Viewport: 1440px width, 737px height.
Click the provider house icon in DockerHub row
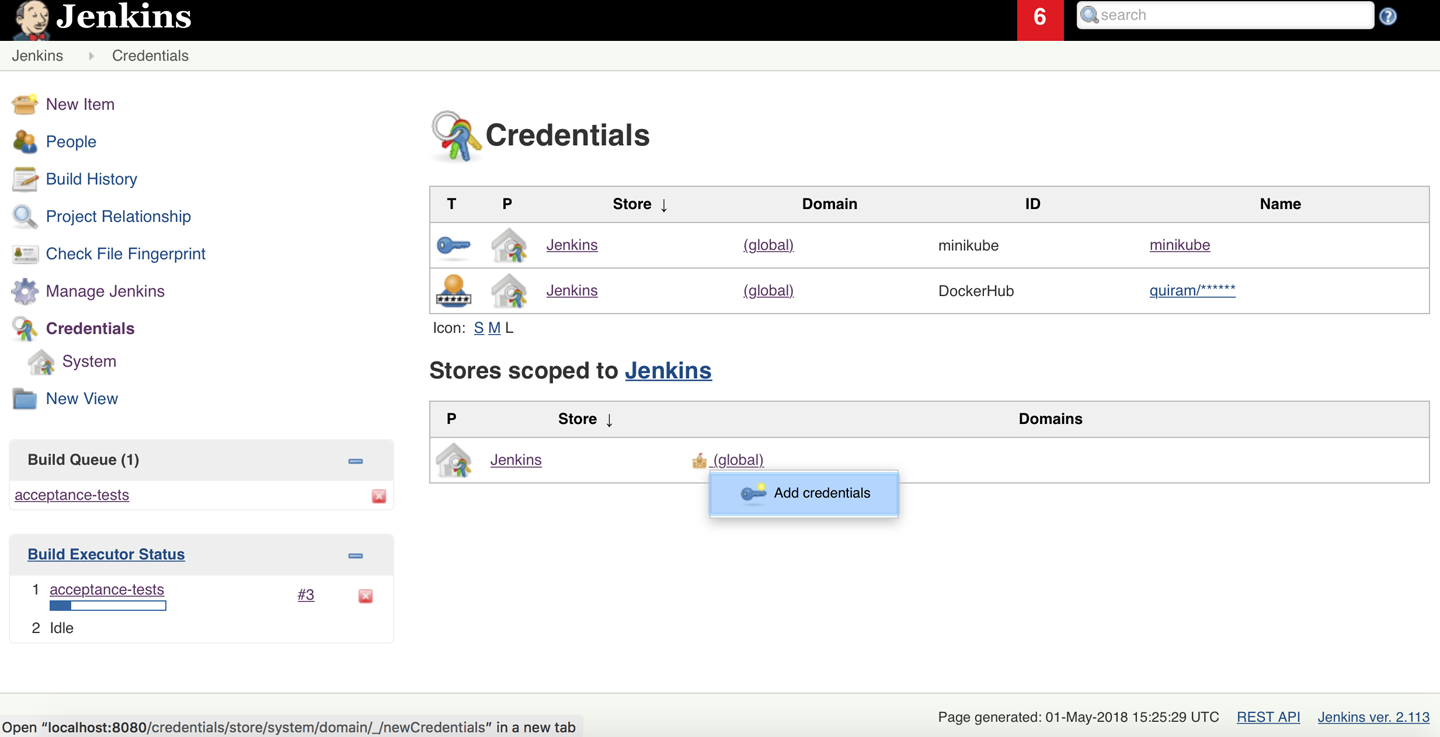pyautogui.click(x=509, y=291)
